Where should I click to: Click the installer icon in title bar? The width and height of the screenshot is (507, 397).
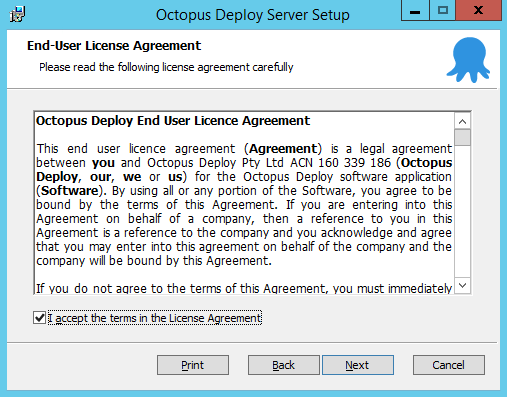(x=17, y=15)
